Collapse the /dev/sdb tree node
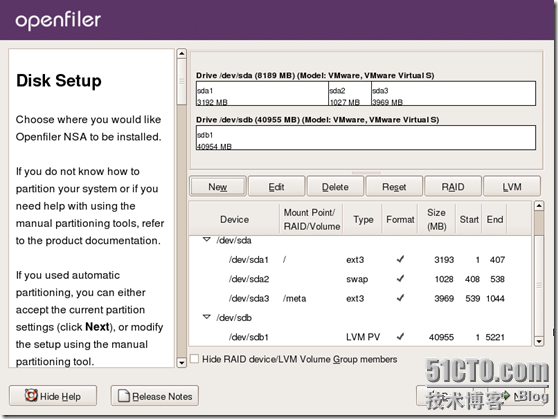The width and height of the screenshot is (558, 419). pyautogui.click(x=206, y=316)
